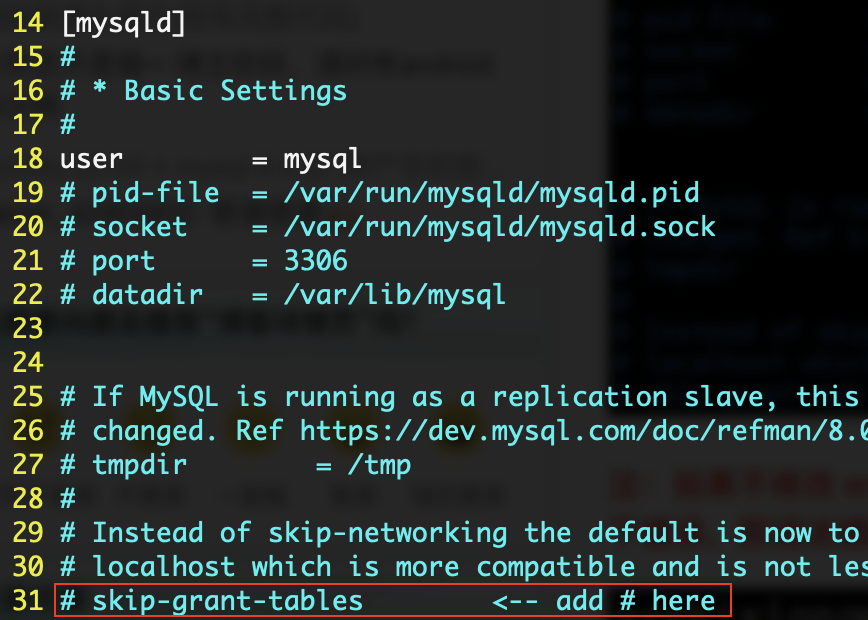Click the hash at start of line 31

(x=68, y=601)
